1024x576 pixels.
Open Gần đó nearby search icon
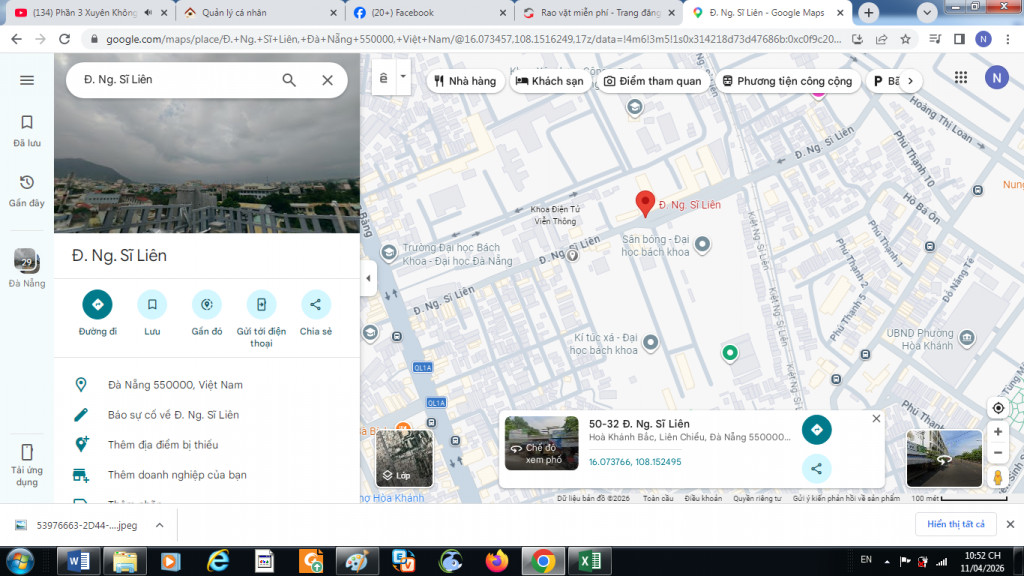pos(207,304)
